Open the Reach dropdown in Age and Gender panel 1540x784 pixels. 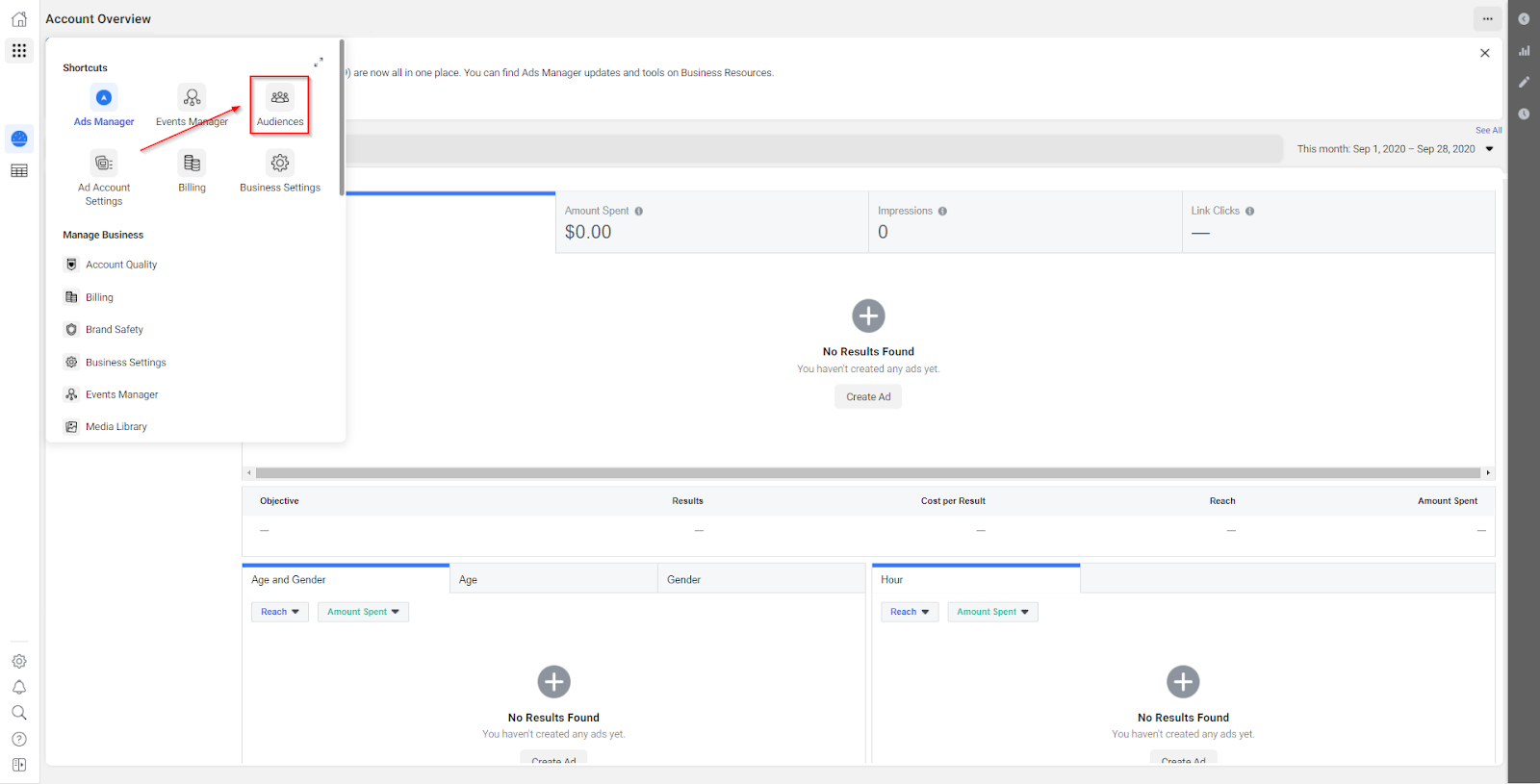click(280, 612)
